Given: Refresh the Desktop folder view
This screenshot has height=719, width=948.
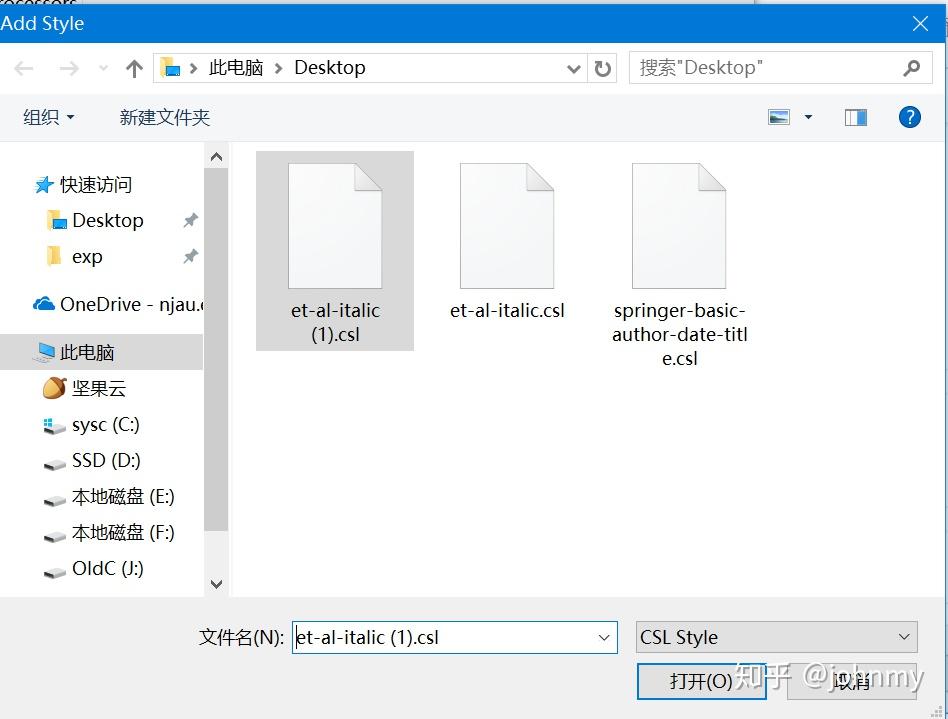Looking at the screenshot, I should tap(601, 67).
